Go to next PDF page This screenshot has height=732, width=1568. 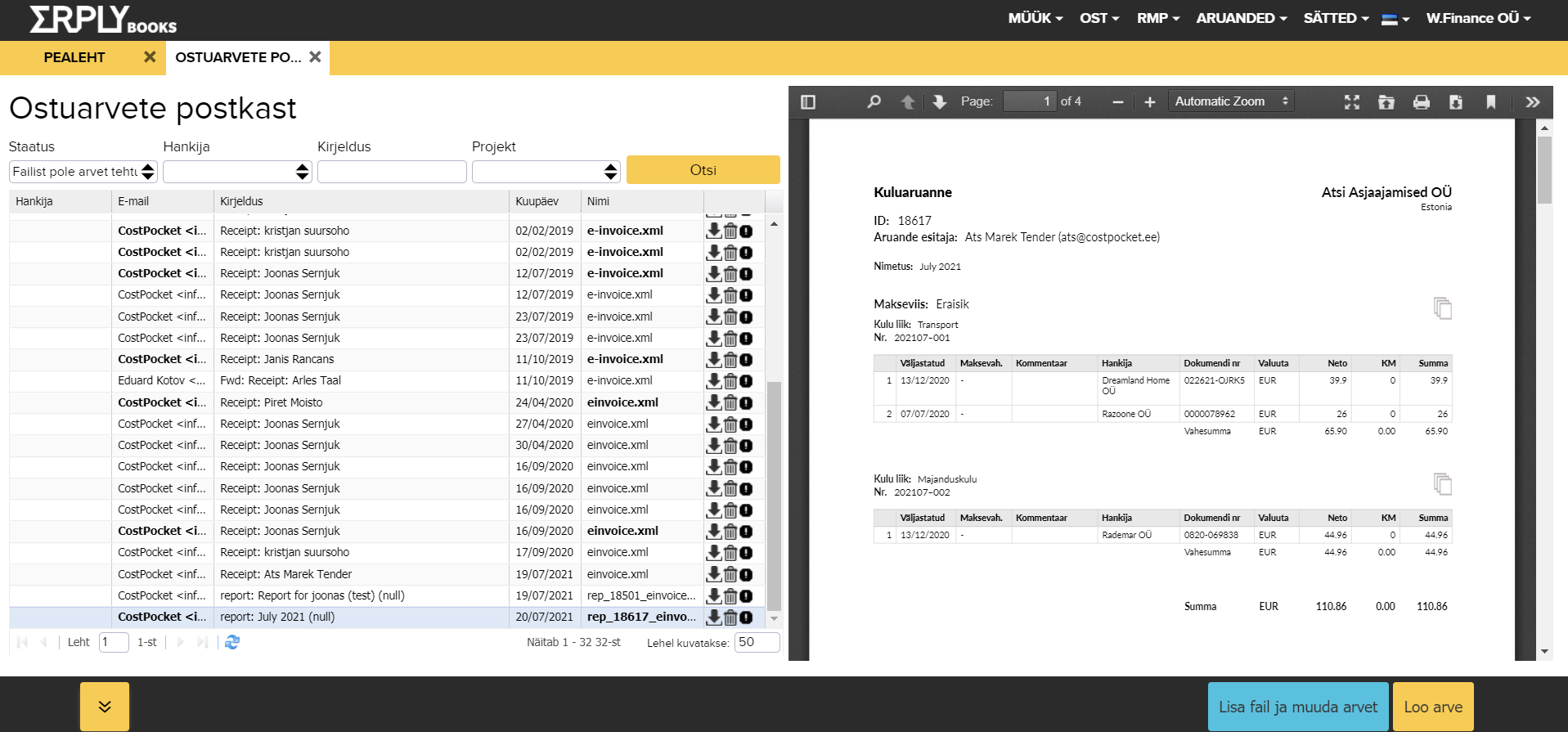tap(939, 102)
